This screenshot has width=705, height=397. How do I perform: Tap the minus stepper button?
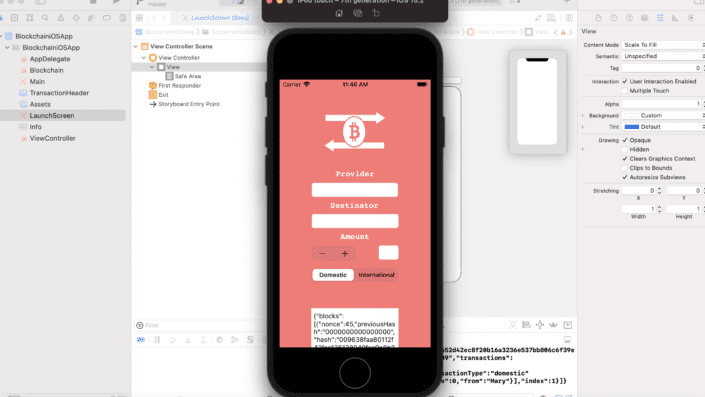[x=322, y=254]
